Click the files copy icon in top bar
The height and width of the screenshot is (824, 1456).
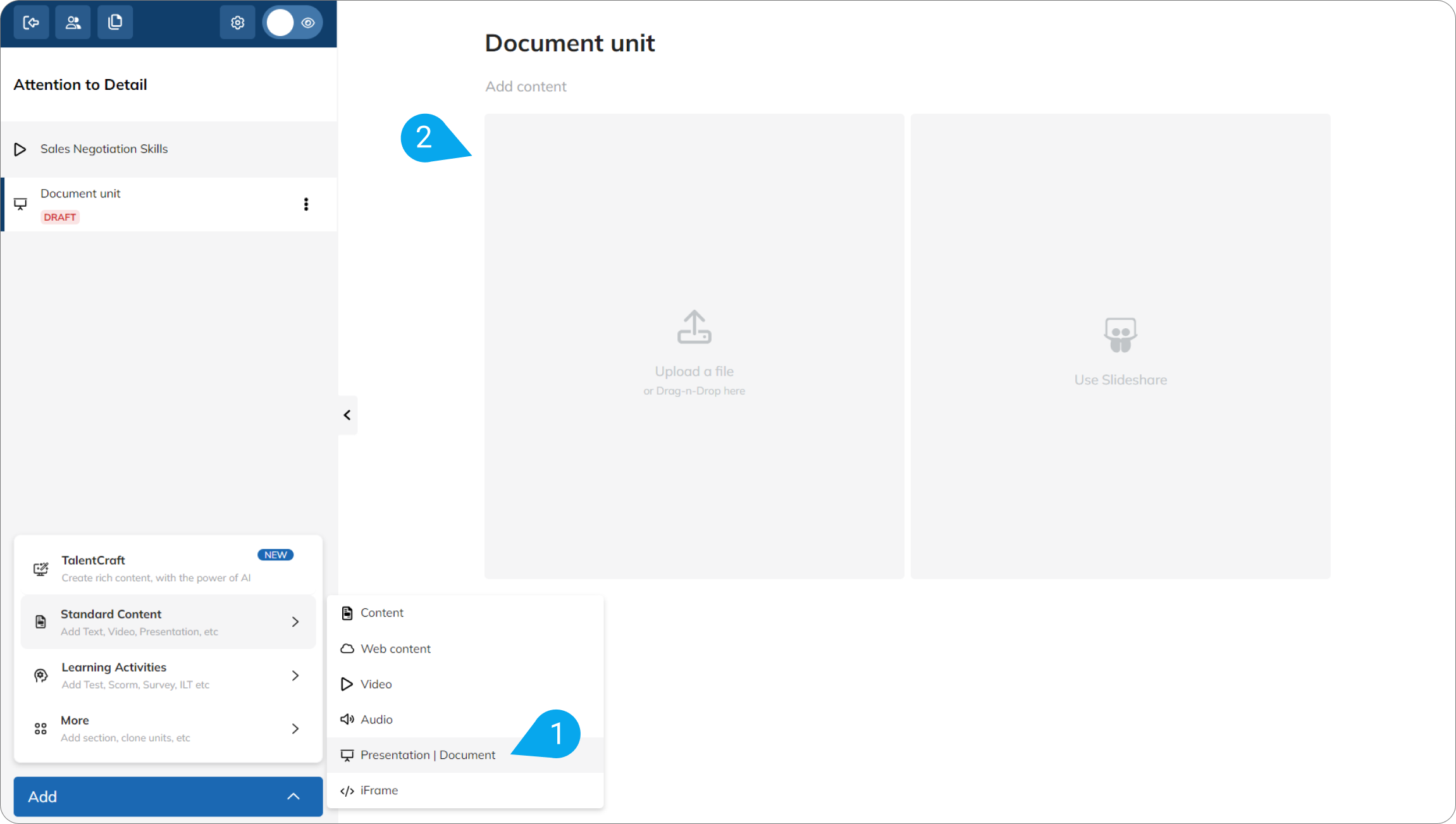(115, 23)
